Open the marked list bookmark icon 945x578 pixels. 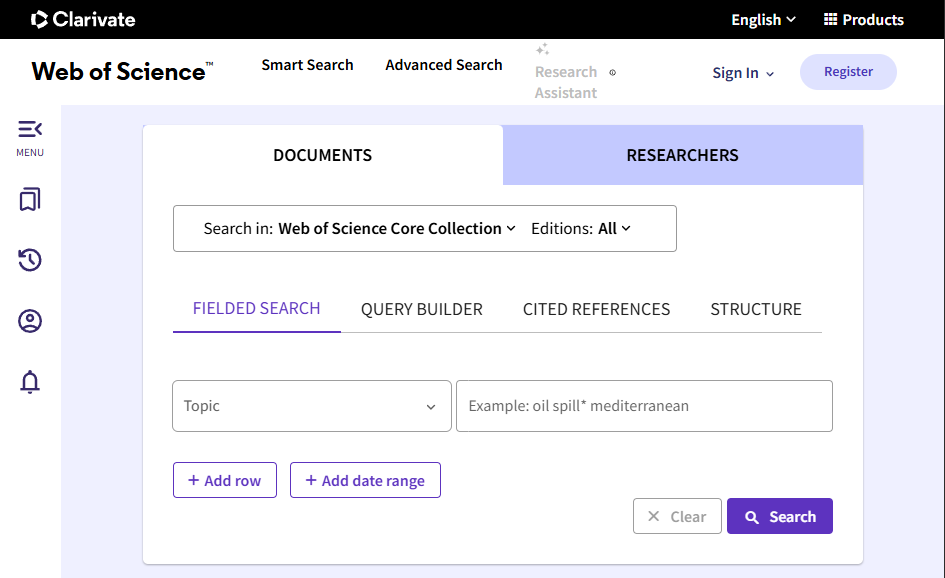(x=30, y=200)
